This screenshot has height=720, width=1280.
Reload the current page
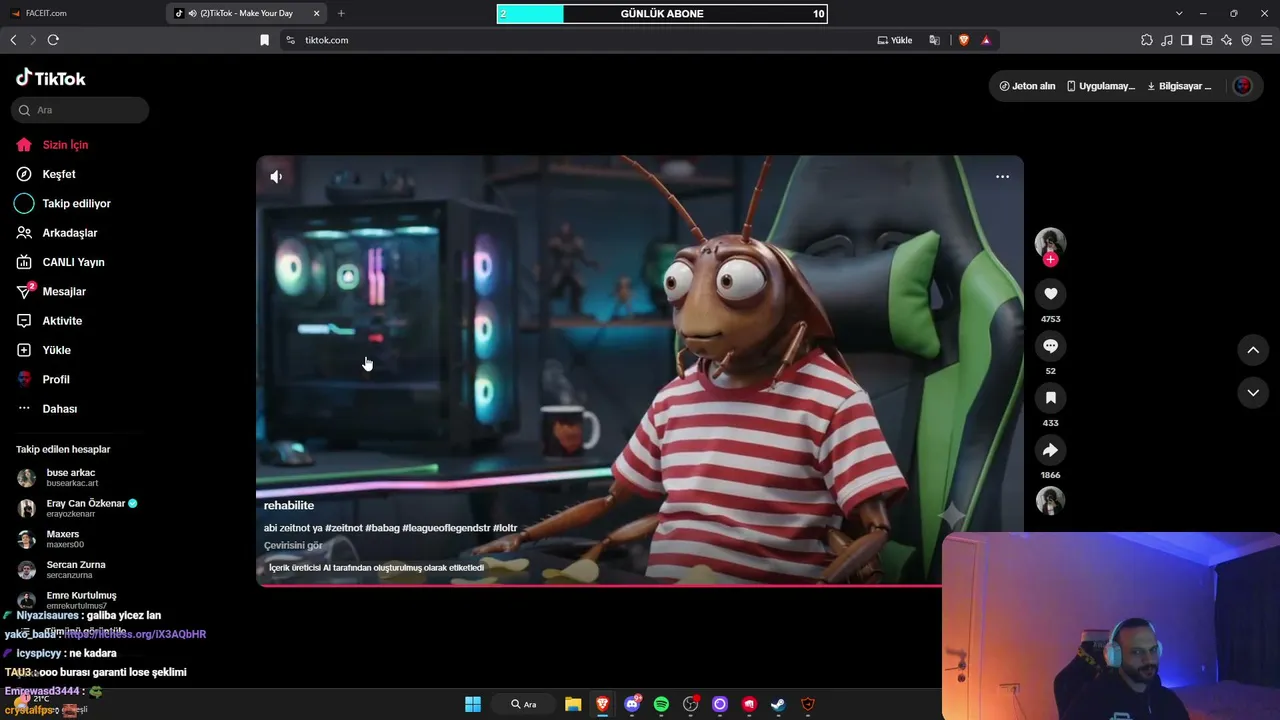pos(53,40)
